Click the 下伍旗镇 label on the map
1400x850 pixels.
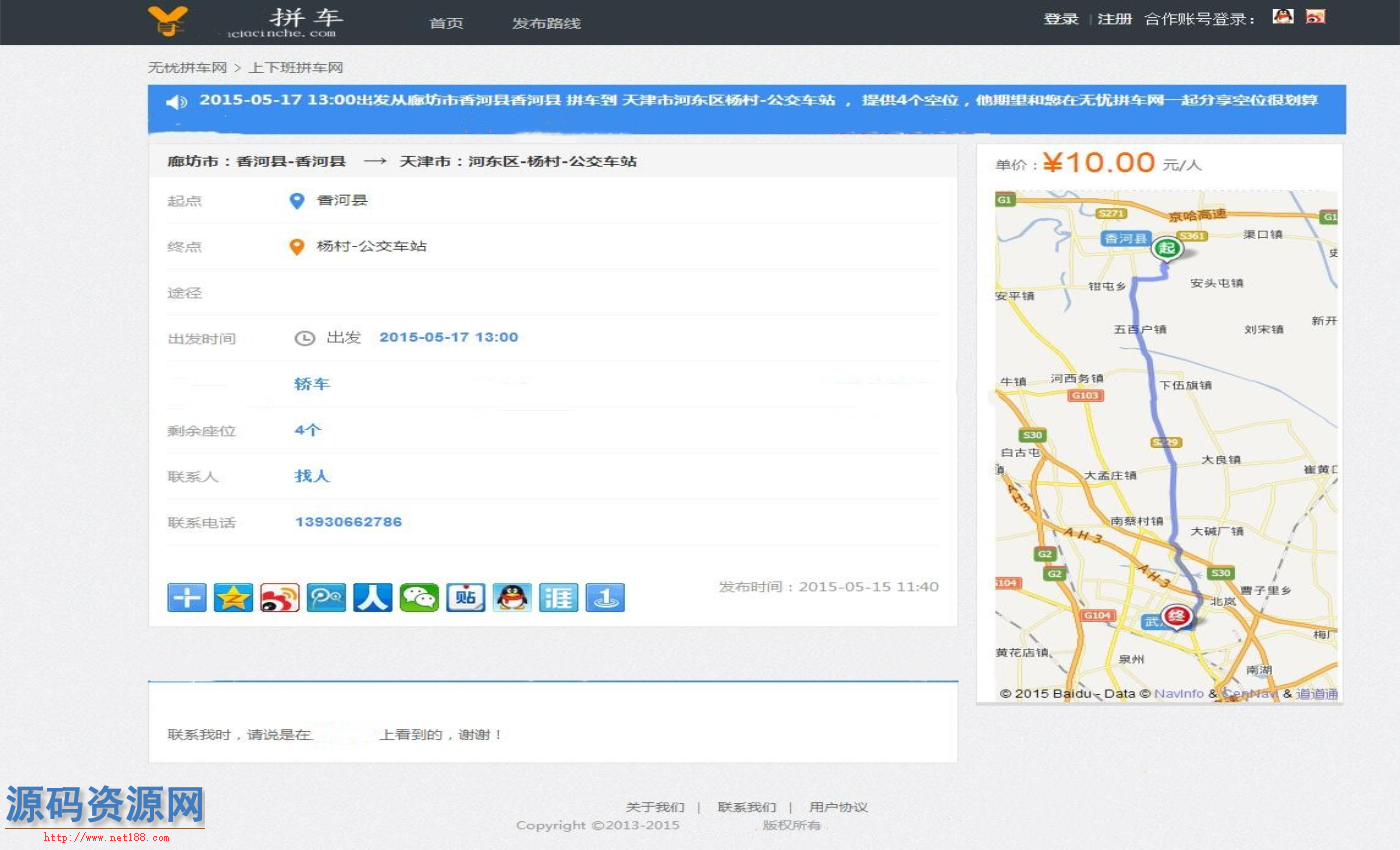coord(1185,385)
